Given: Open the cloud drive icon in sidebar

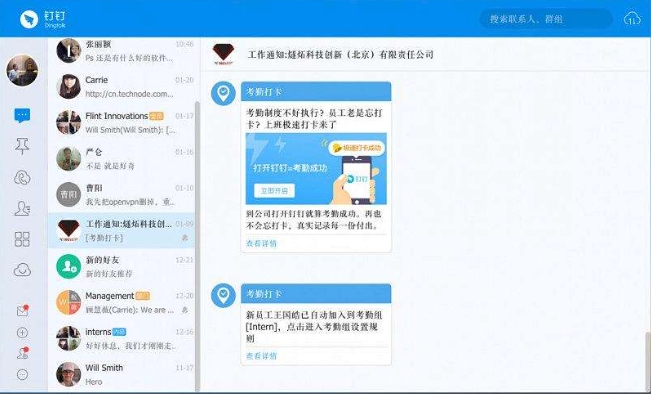Looking at the screenshot, I should [22, 270].
